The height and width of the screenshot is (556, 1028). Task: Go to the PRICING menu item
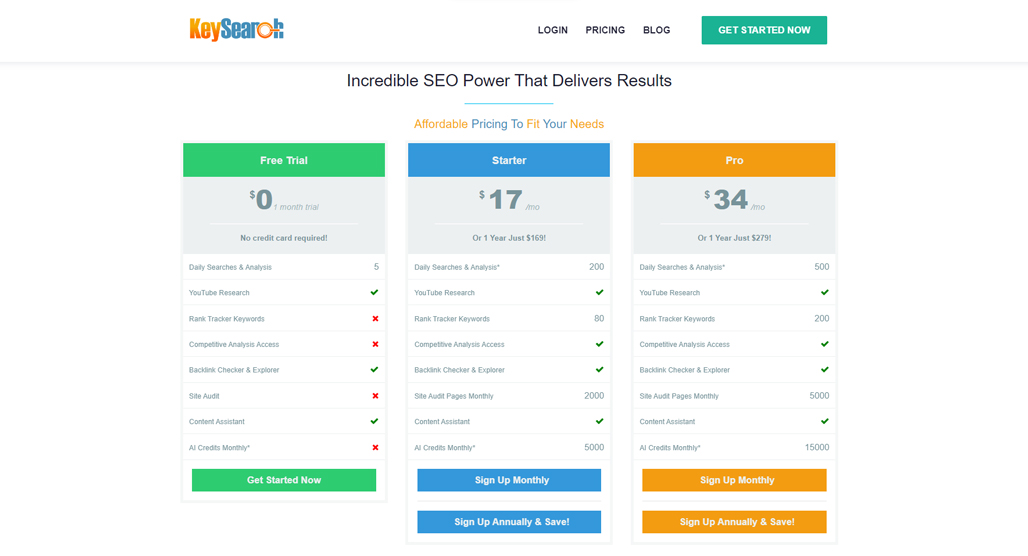point(605,30)
